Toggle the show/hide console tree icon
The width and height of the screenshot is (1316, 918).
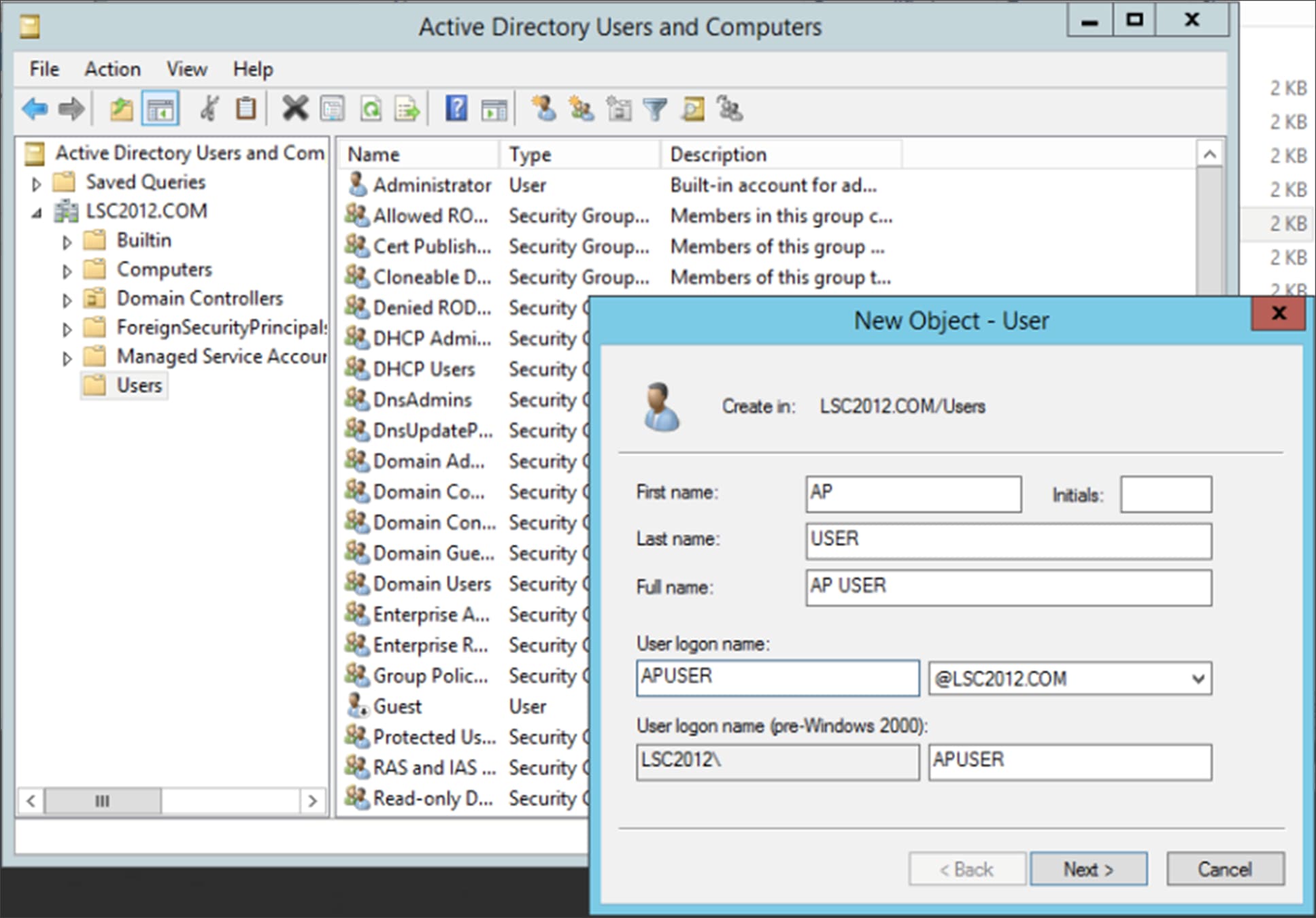pos(161,109)
